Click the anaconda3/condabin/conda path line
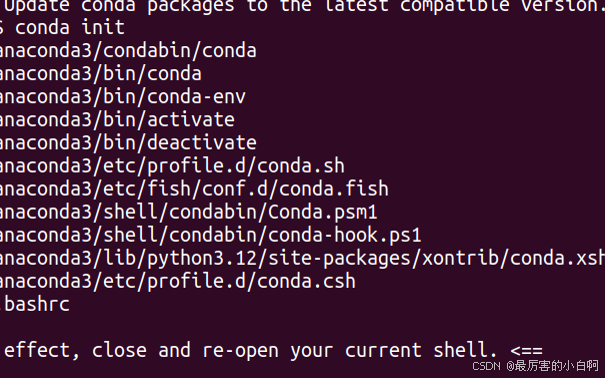605x378 pixels. click(128, 51)
